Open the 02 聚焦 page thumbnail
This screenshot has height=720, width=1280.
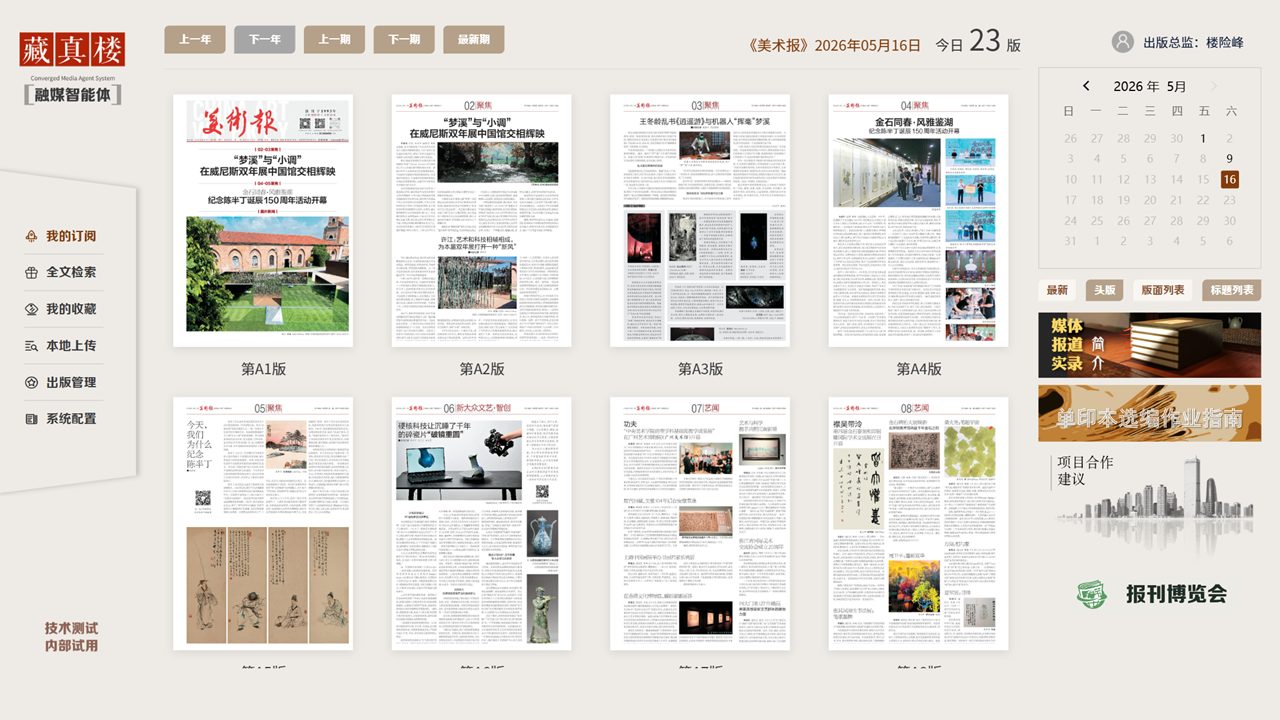pos(481,221)
